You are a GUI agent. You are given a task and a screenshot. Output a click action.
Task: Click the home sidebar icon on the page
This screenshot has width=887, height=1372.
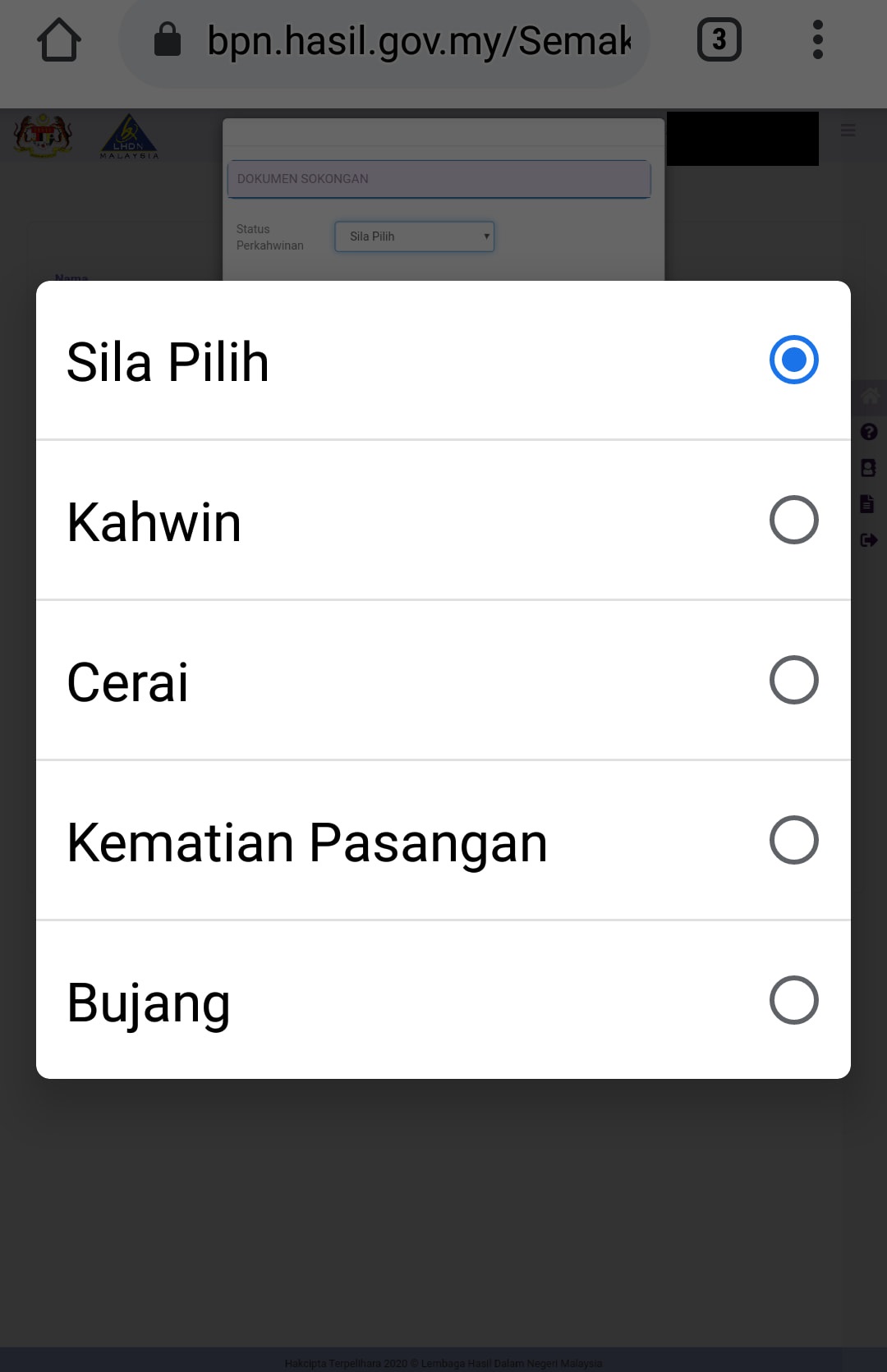869,397
